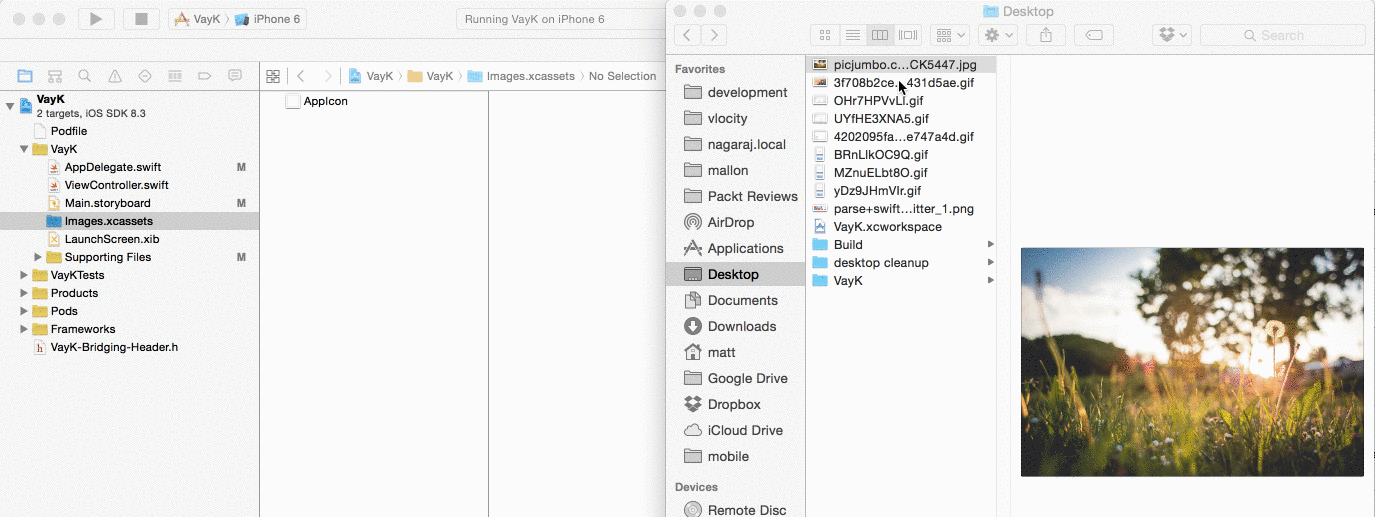Switch Finder to icon view

point(825,35)
